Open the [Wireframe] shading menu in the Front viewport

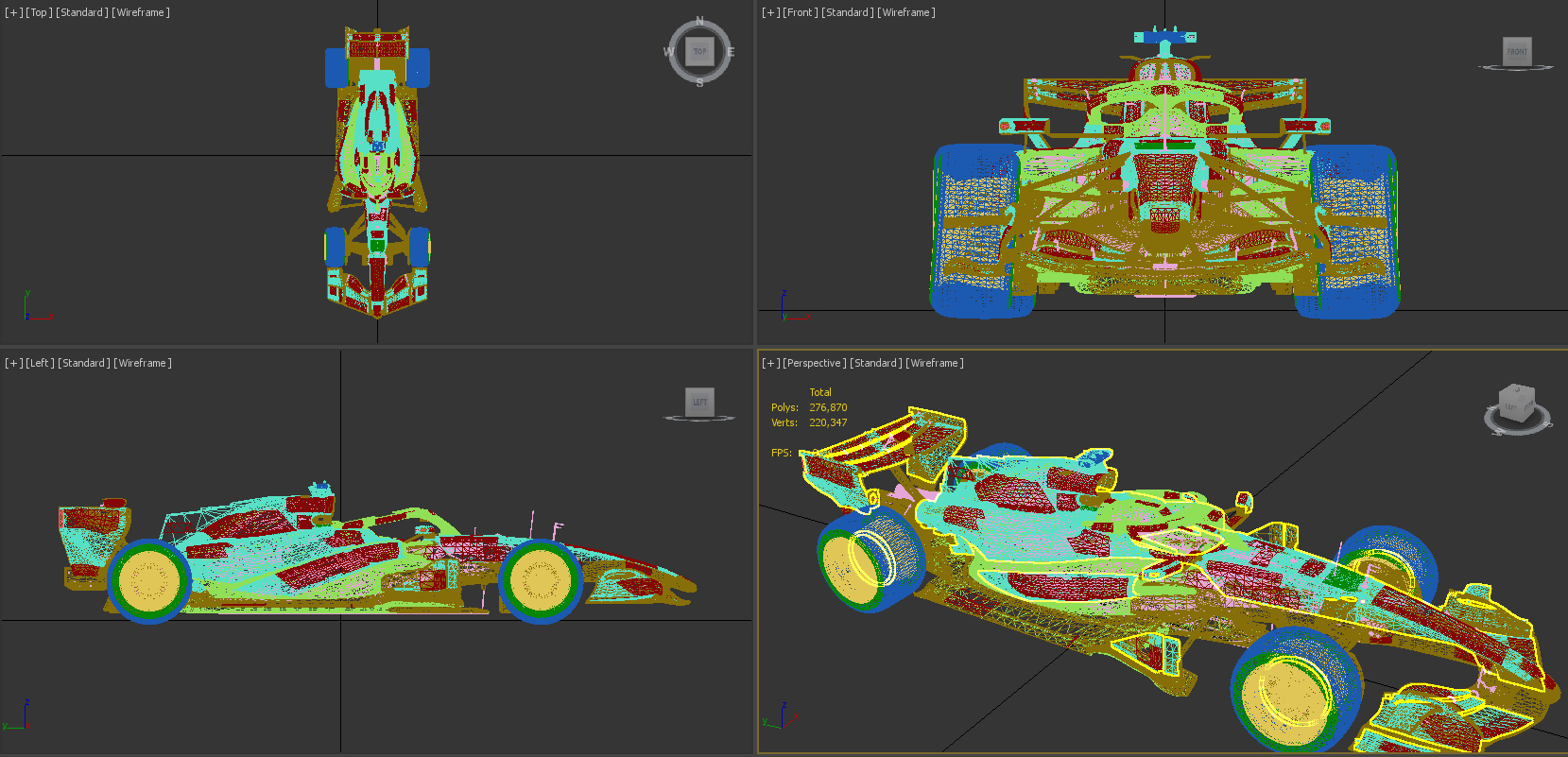pos(906,12)
